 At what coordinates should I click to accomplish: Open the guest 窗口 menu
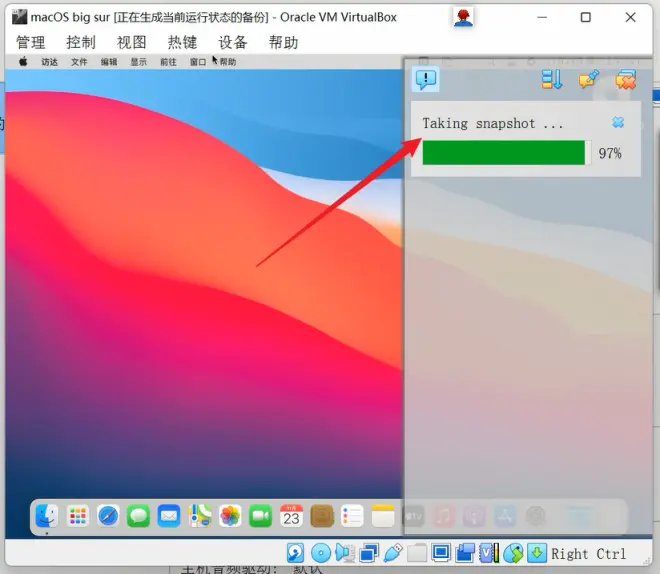[x=198, y=62]
